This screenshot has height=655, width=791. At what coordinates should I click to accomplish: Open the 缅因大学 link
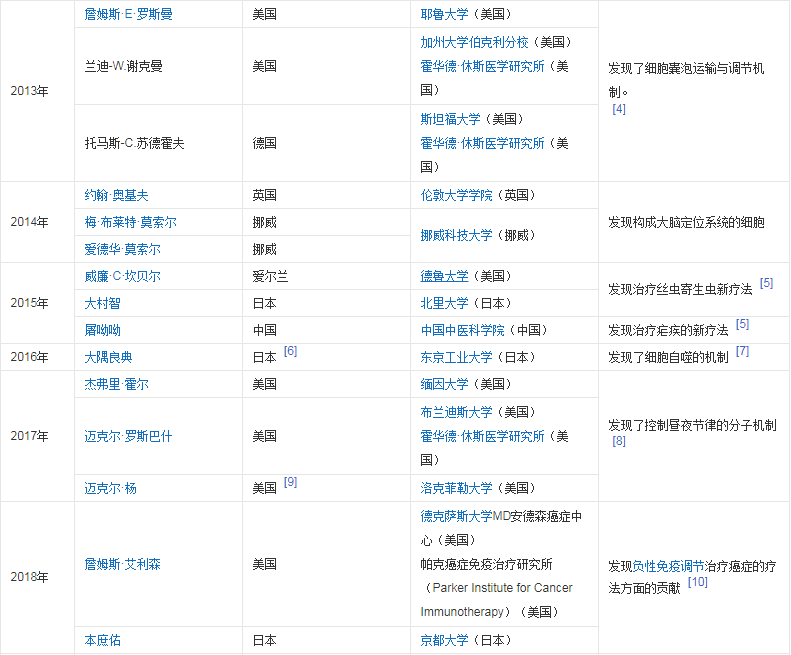[x=444, y=385]
